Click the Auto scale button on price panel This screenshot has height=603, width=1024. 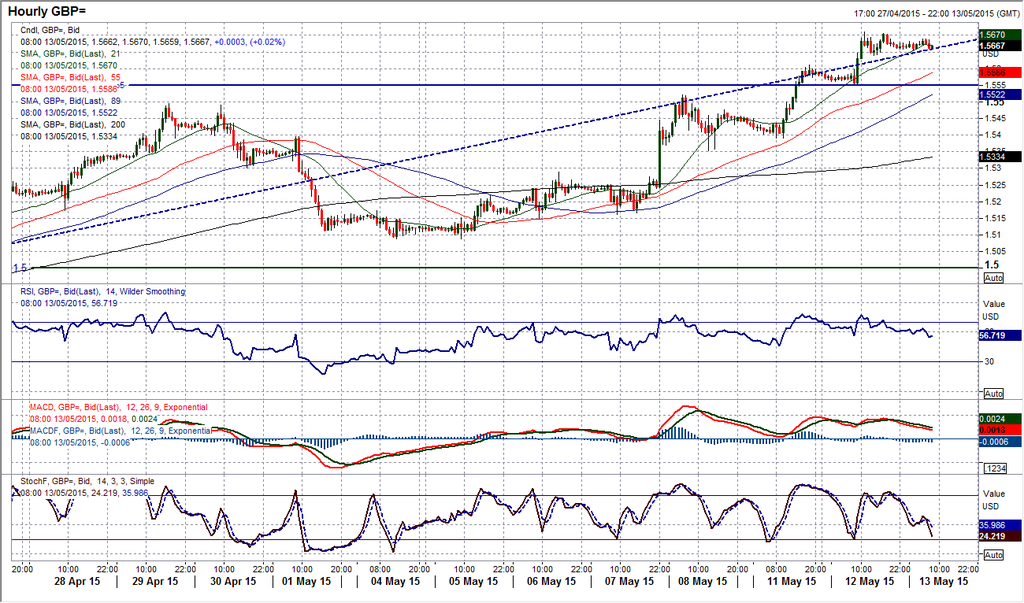click(x=993, y=278)
